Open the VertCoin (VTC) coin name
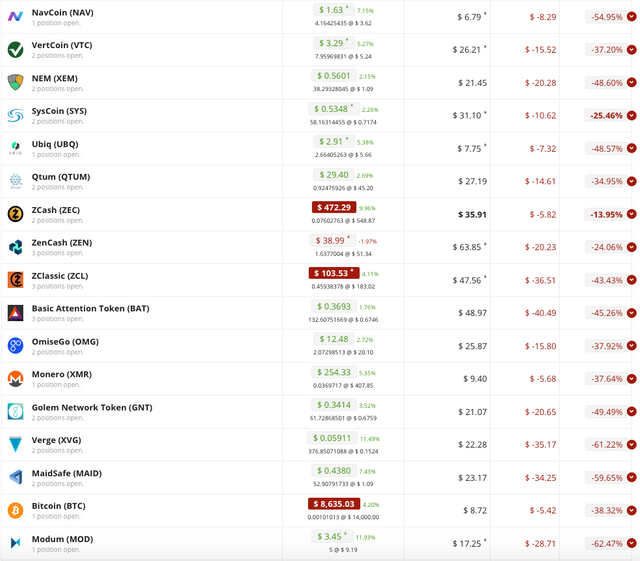The image size is (640, 561). pyautogui.click(x=62, y=45)
